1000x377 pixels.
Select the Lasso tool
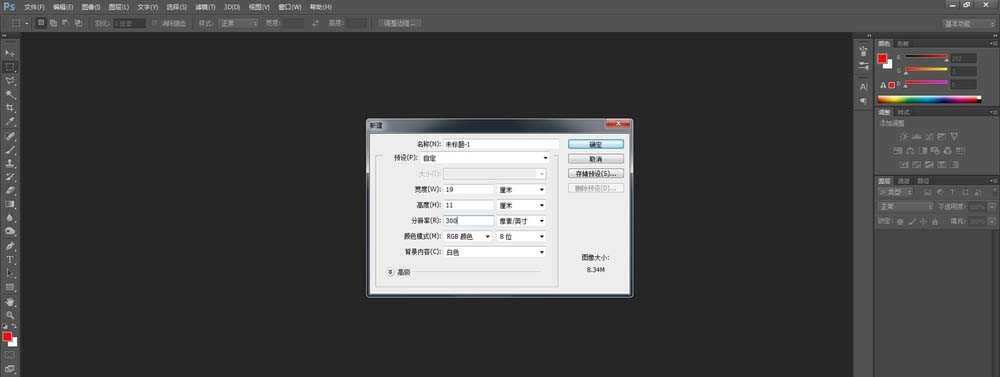[10, 81]
